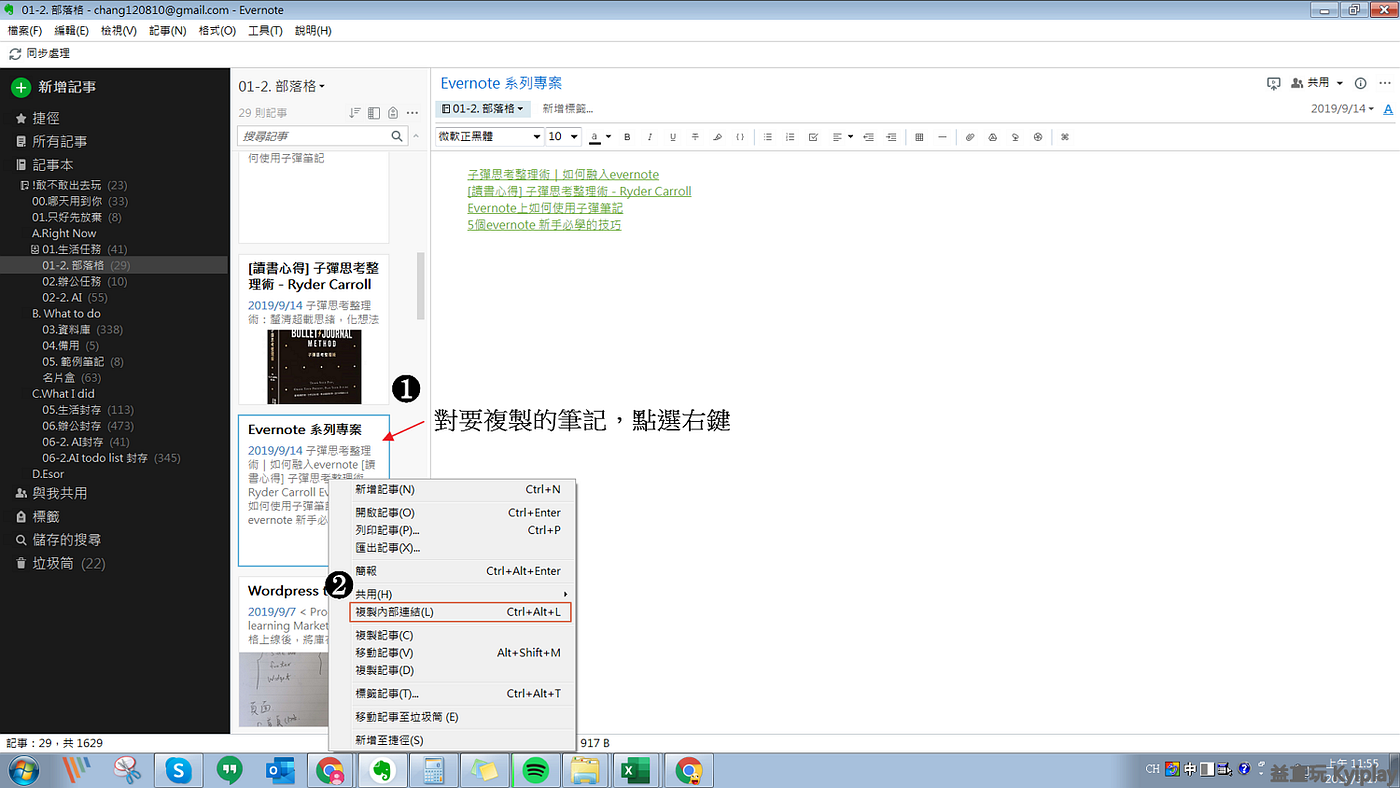
Task: Click the green 新增記事 plus icon
Action: click(21, 87)
